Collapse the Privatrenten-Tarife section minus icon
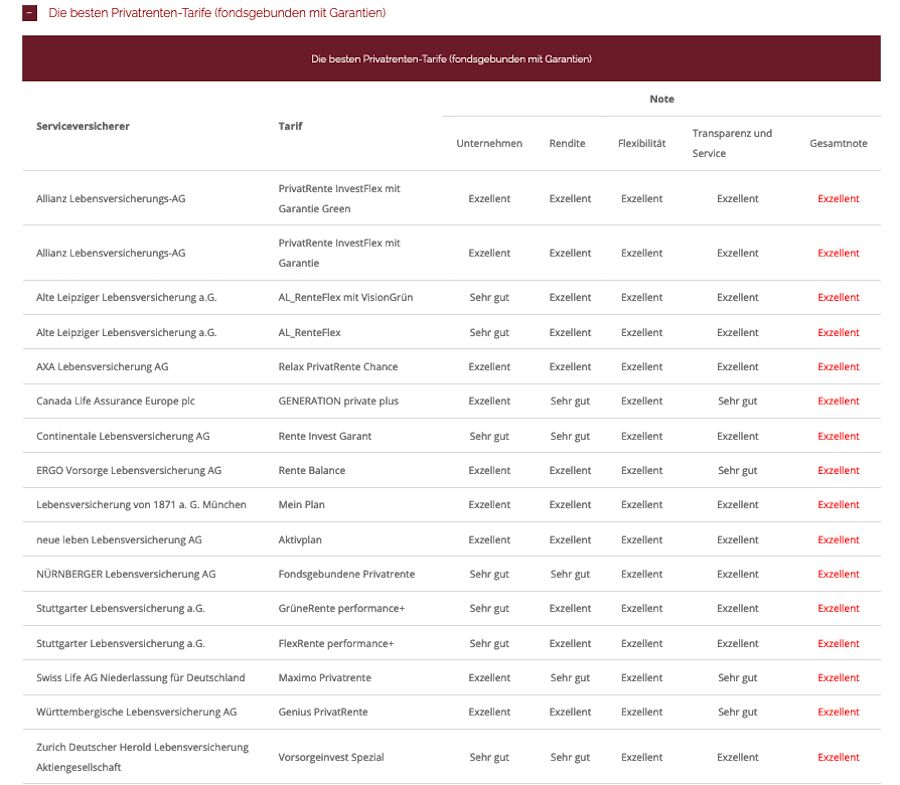Screen dimensions: 900x785 click(29, 13)
